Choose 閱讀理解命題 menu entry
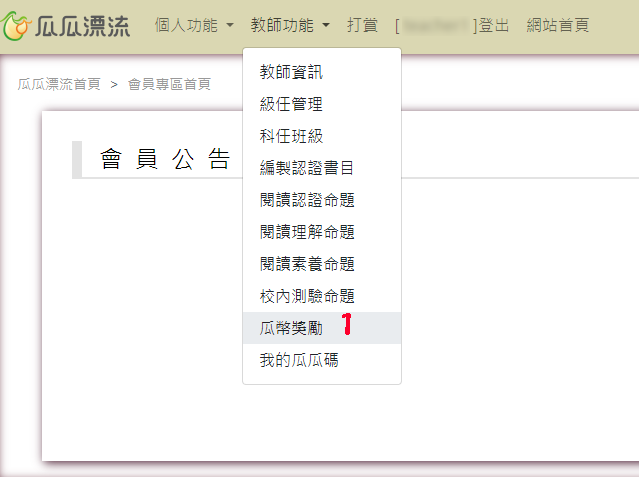639x477 pixels. pos(322,232)
